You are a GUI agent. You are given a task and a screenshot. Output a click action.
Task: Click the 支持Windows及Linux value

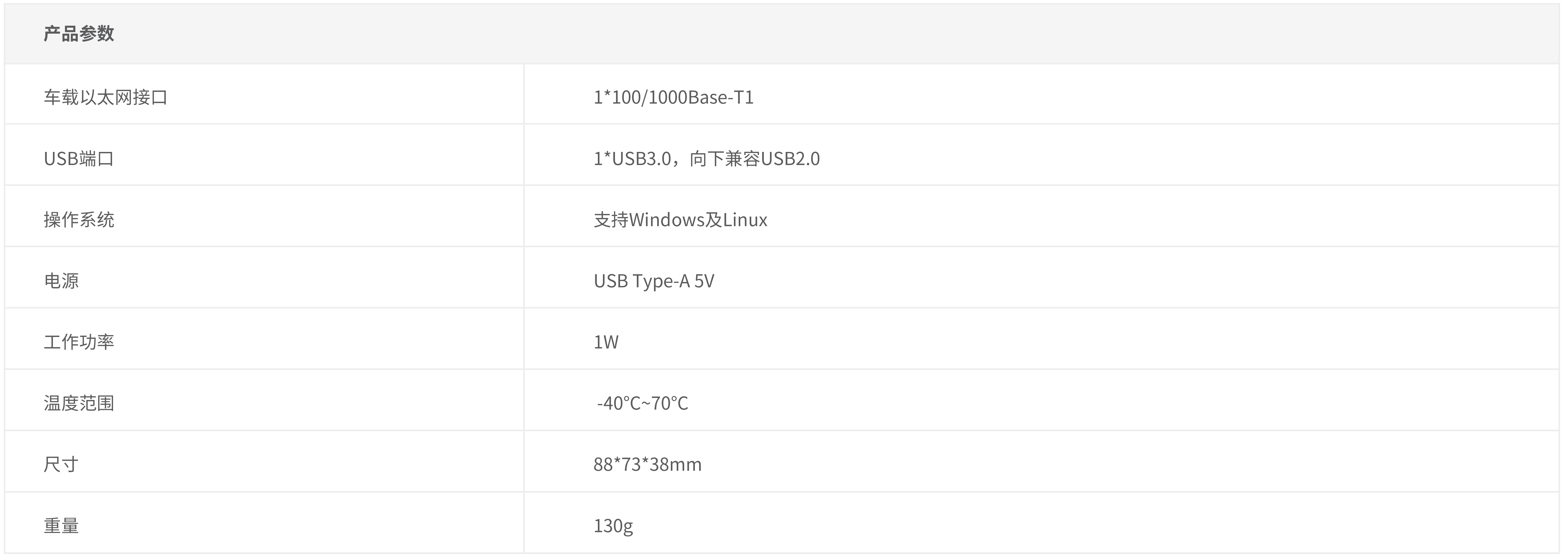[680, 219]
